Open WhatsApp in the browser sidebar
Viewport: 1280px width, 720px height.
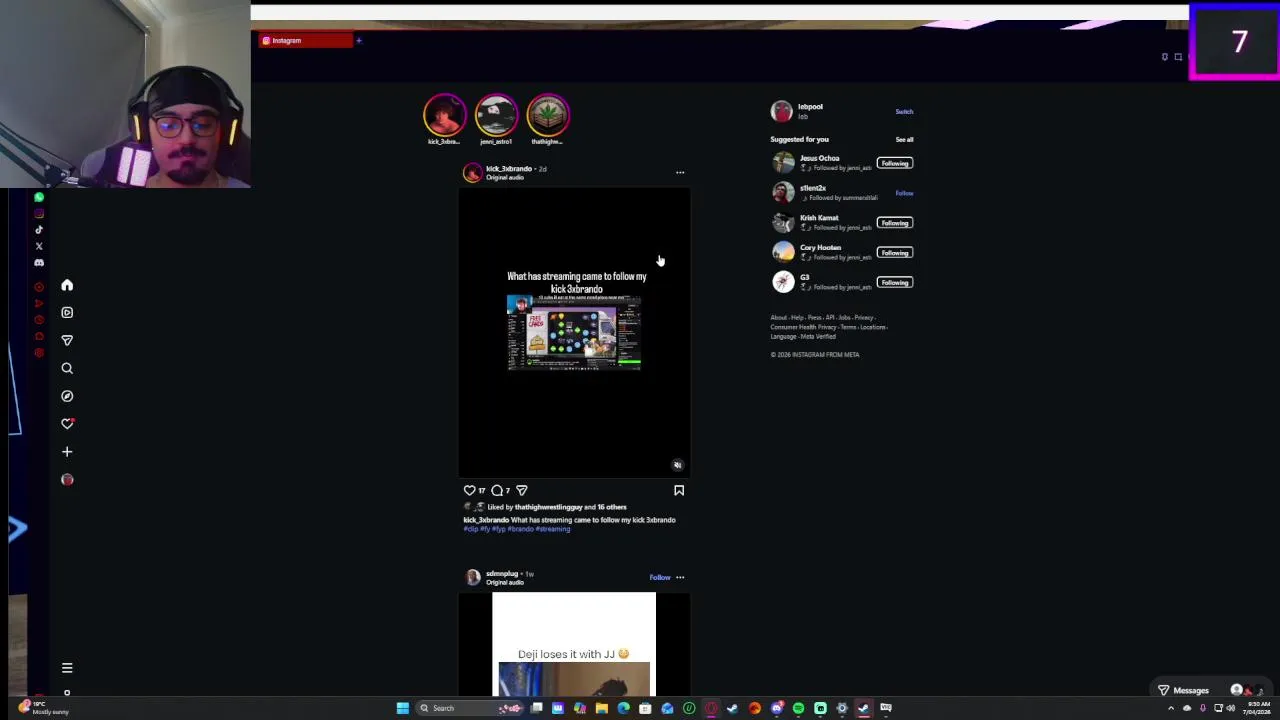pyautogui.click(x=39, y=197)
